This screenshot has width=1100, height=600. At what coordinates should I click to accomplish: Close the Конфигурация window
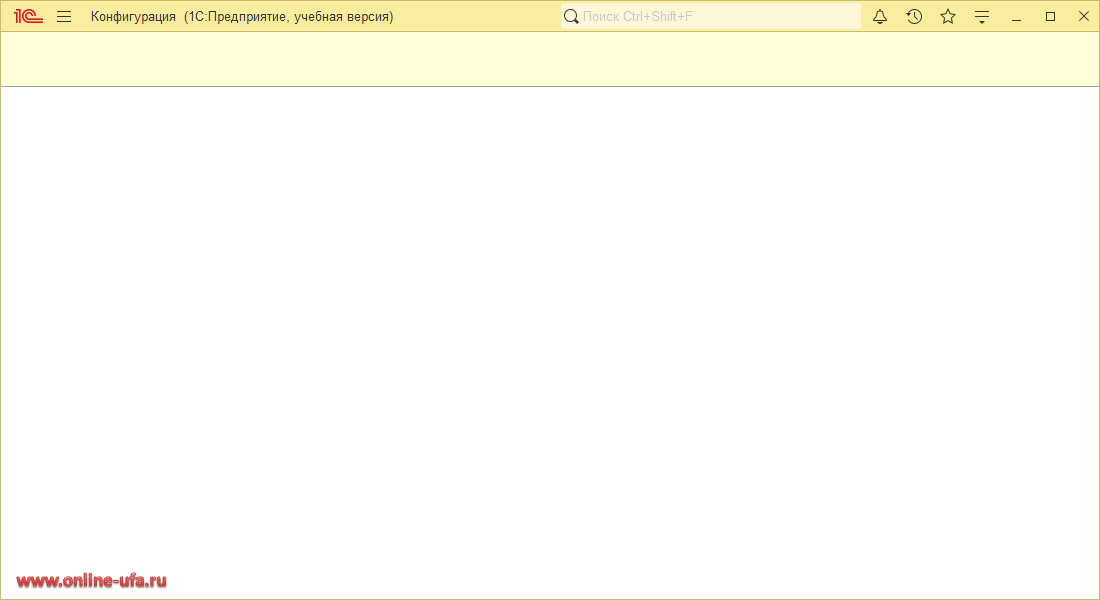[1083, 16]
